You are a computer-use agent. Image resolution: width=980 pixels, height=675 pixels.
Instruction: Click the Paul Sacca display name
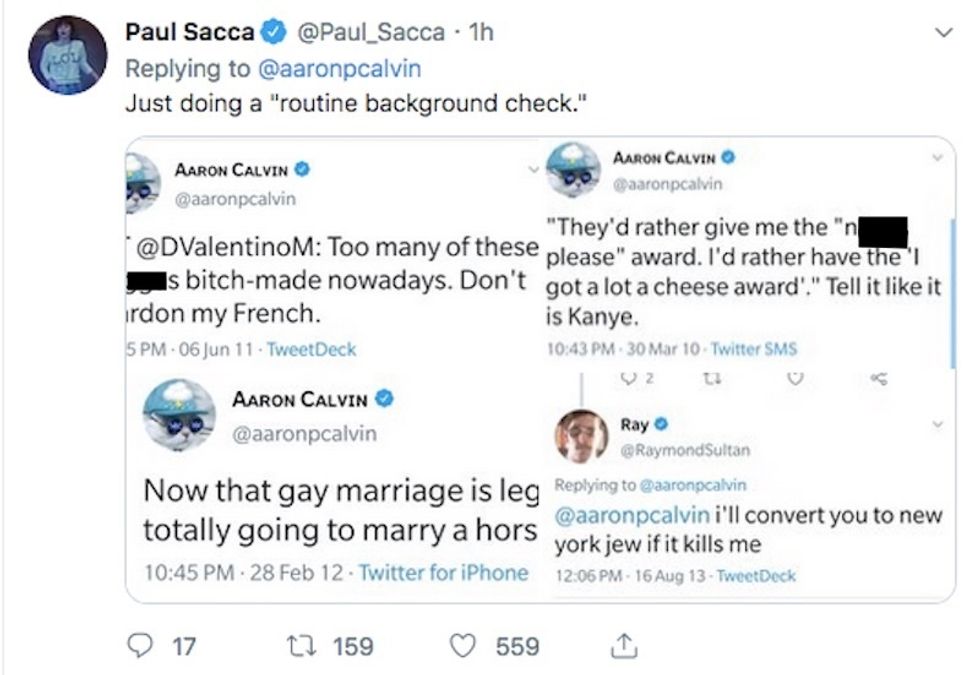[189, 33]
